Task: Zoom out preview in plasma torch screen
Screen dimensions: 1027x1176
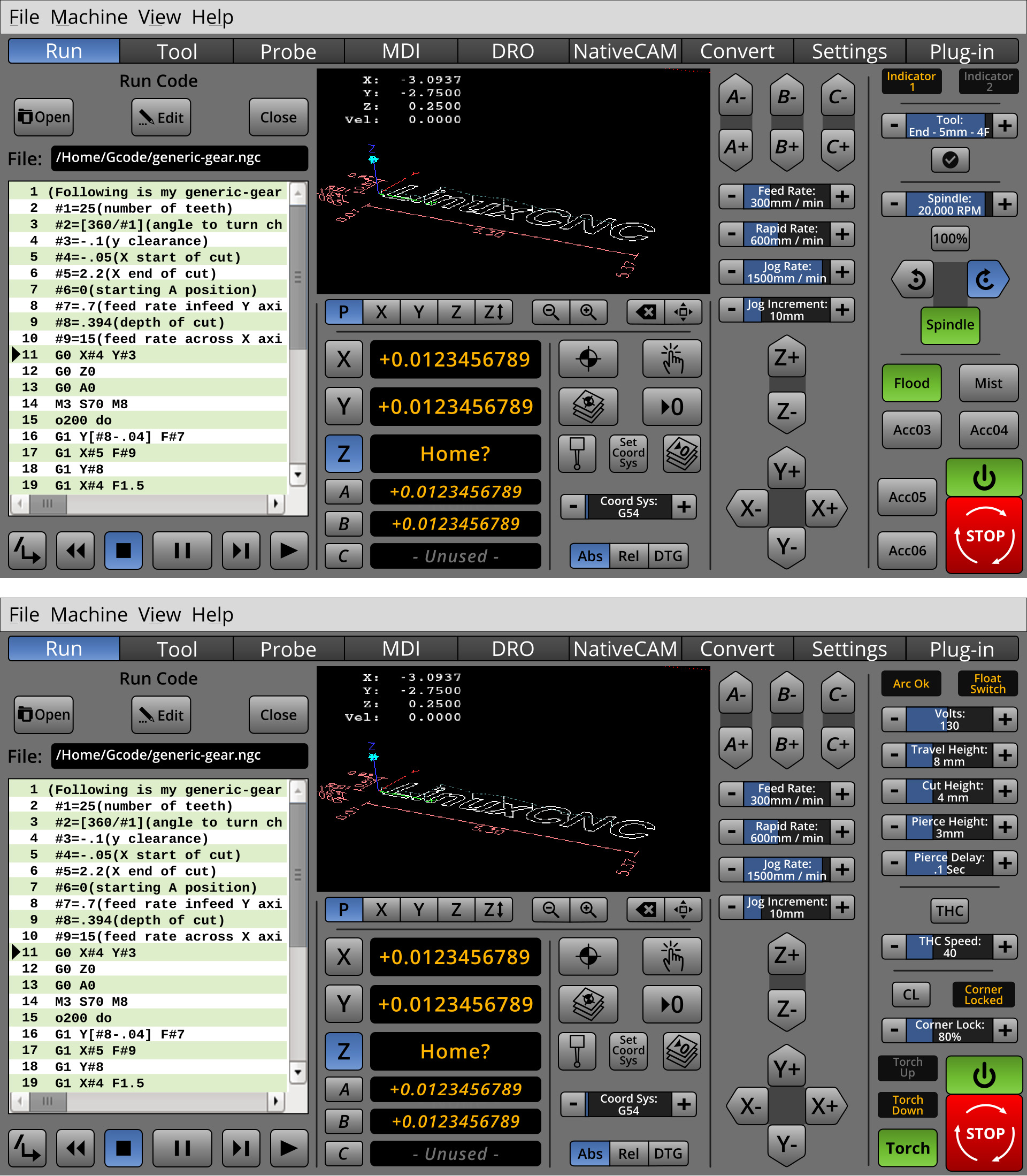Action: point(551,910)
